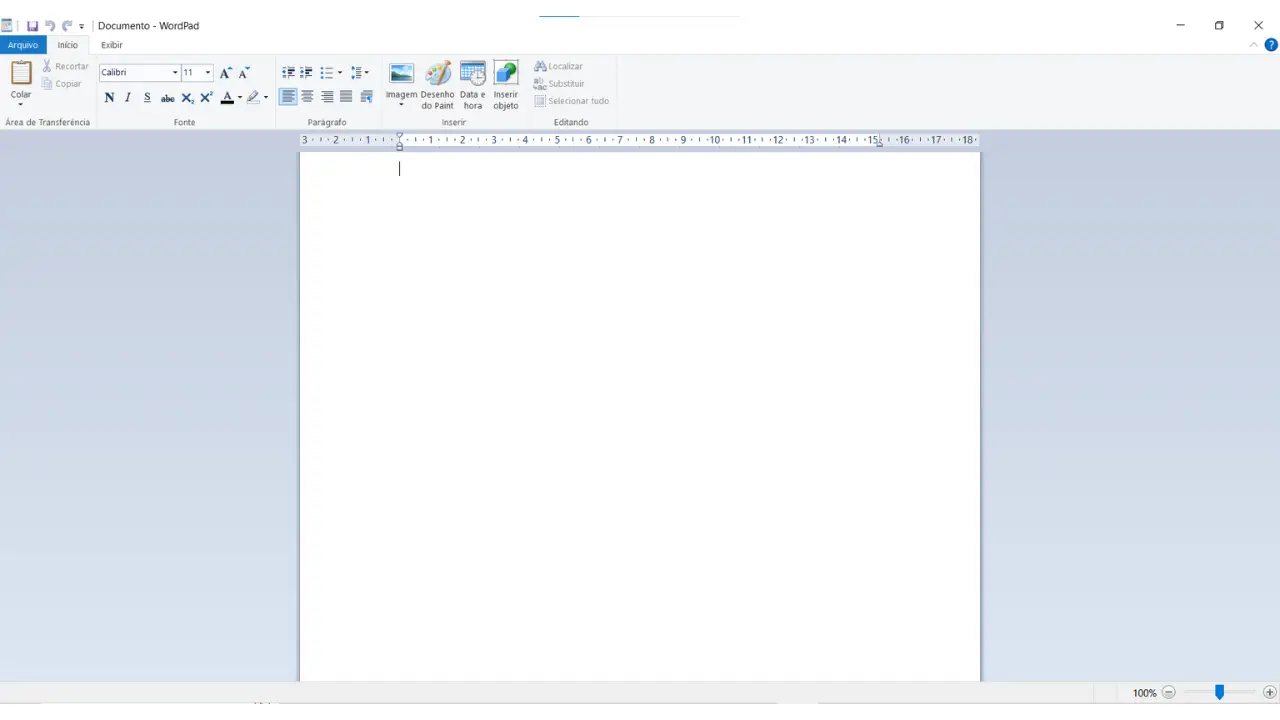Insert a Desenho do Paint drawing
1280x720 pixels.
click(437, 85)
